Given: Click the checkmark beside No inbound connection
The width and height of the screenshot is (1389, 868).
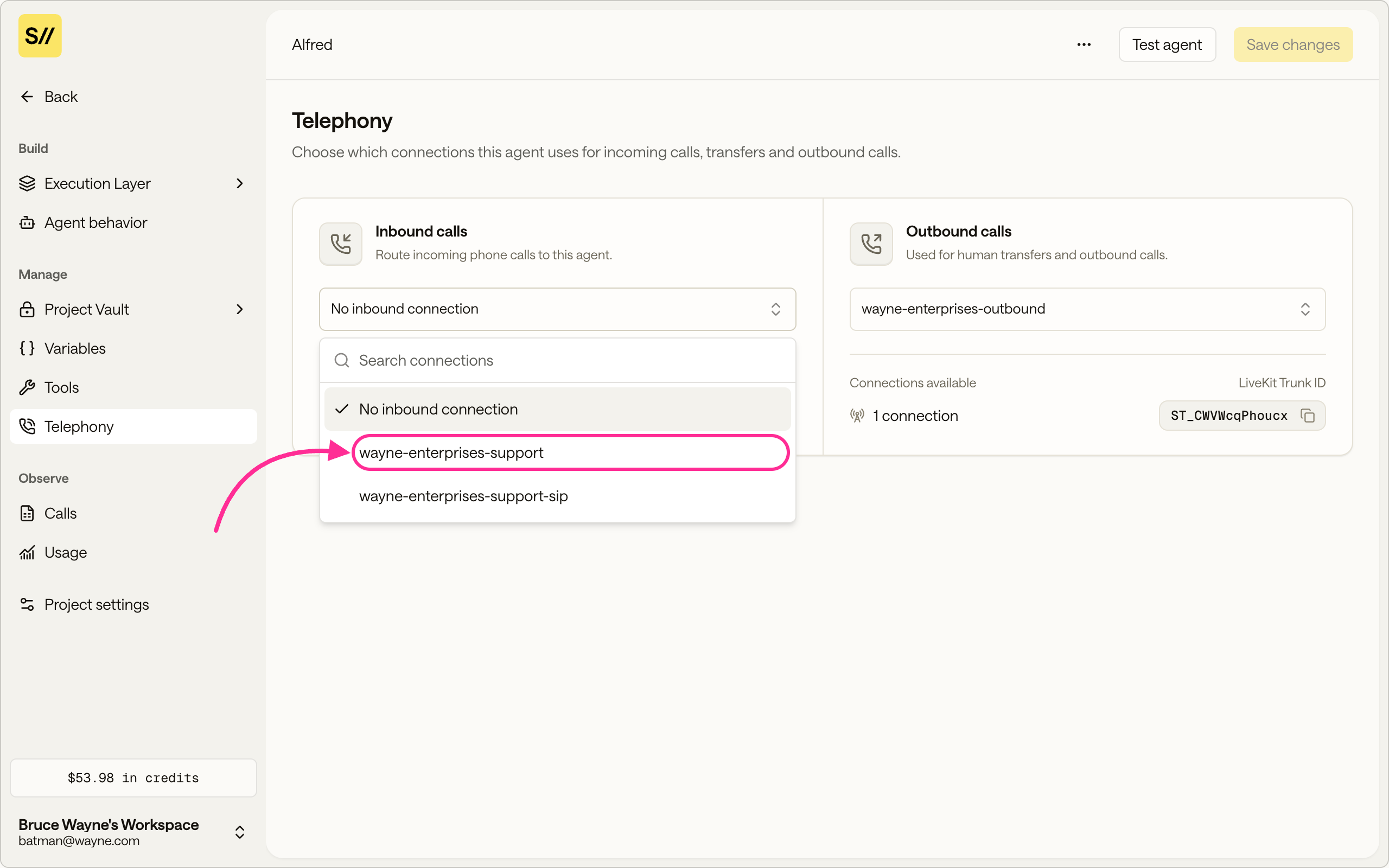Looking at the screenshot, I should coord(341,409).
